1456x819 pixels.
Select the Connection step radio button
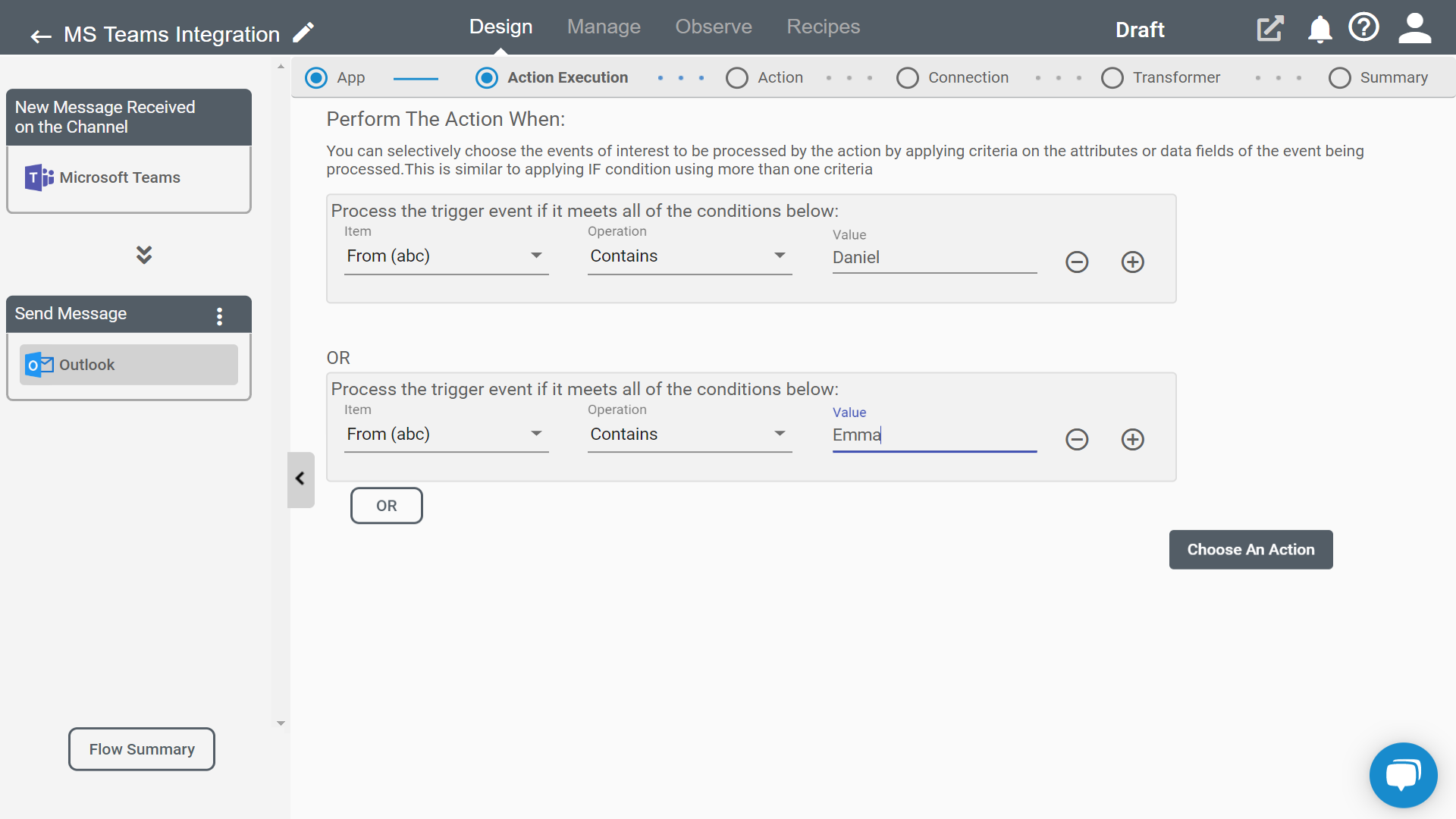[908, 78]
